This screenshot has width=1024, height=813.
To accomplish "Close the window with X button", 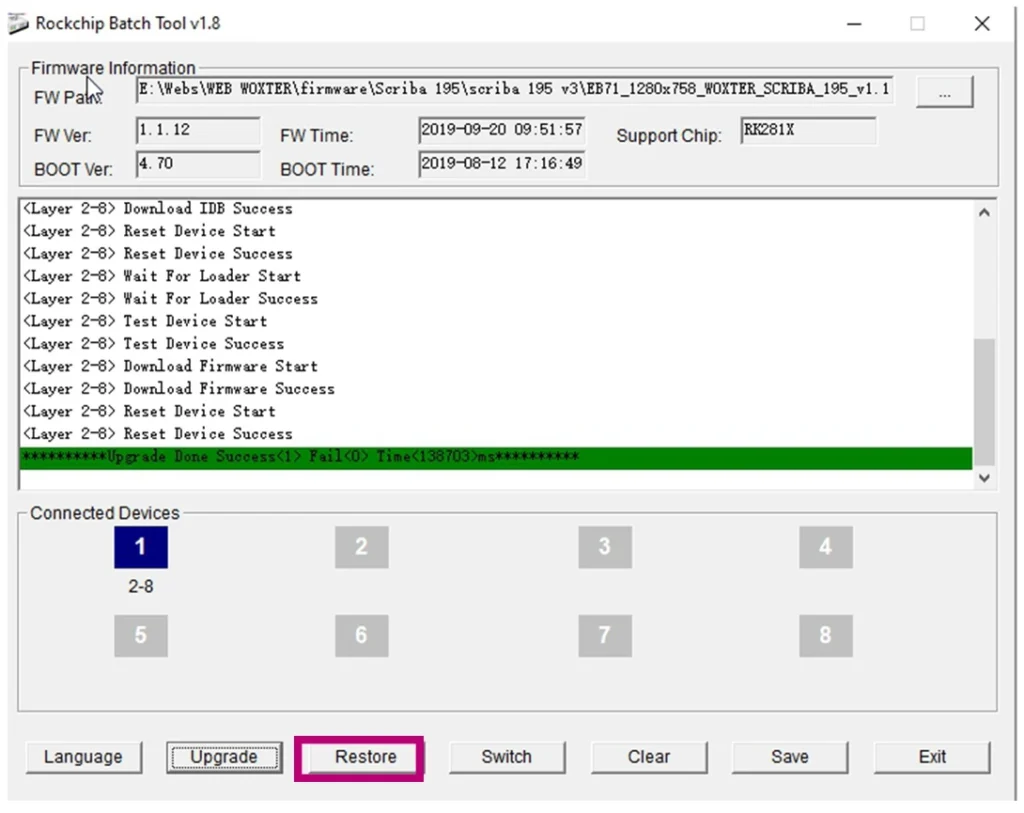I will coord(982,24).
